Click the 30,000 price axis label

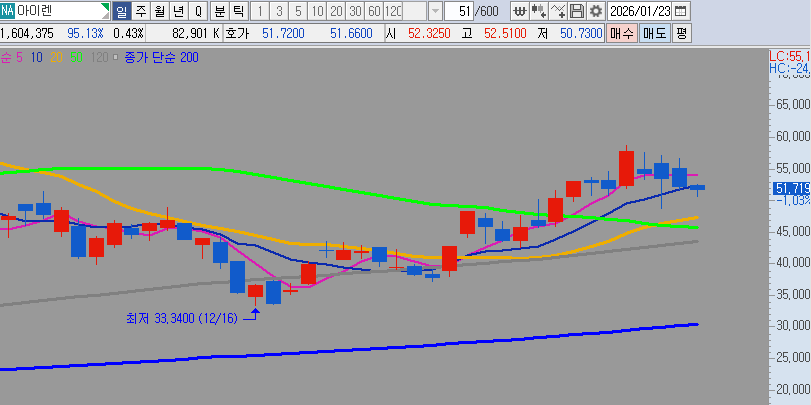pyautogui.click(x=793, y=326)
